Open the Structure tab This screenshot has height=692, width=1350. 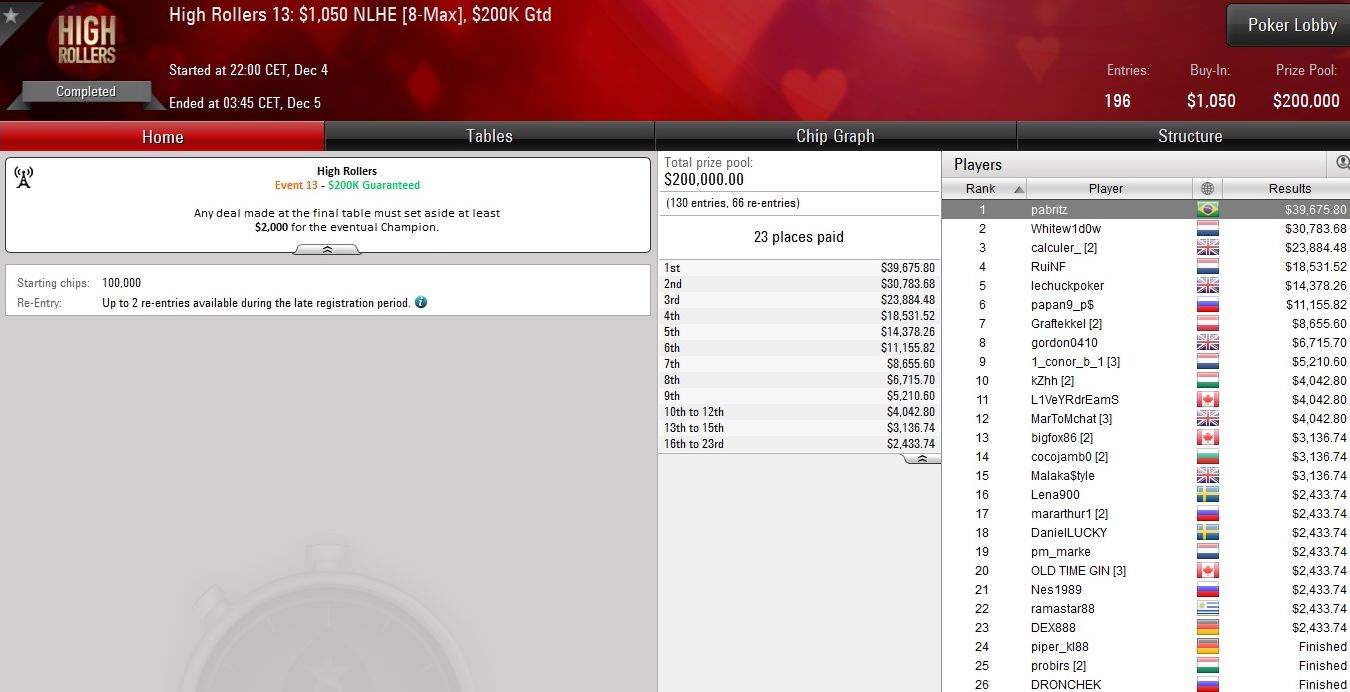[1190, 136]
